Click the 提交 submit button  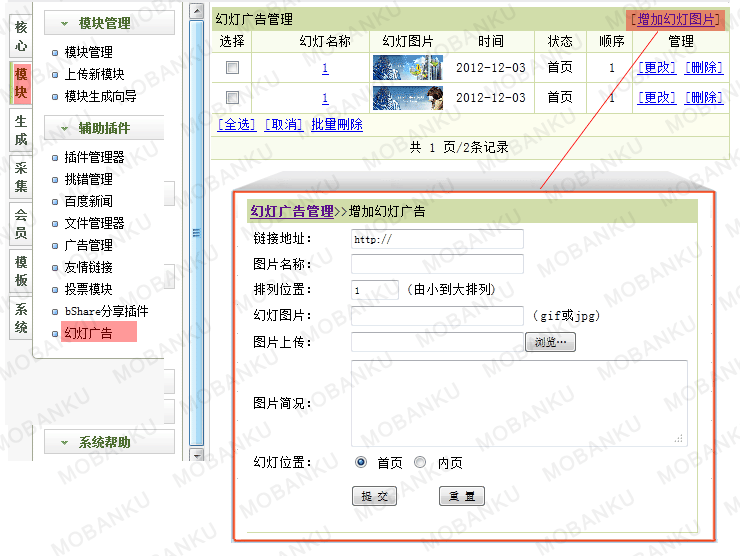374,496
